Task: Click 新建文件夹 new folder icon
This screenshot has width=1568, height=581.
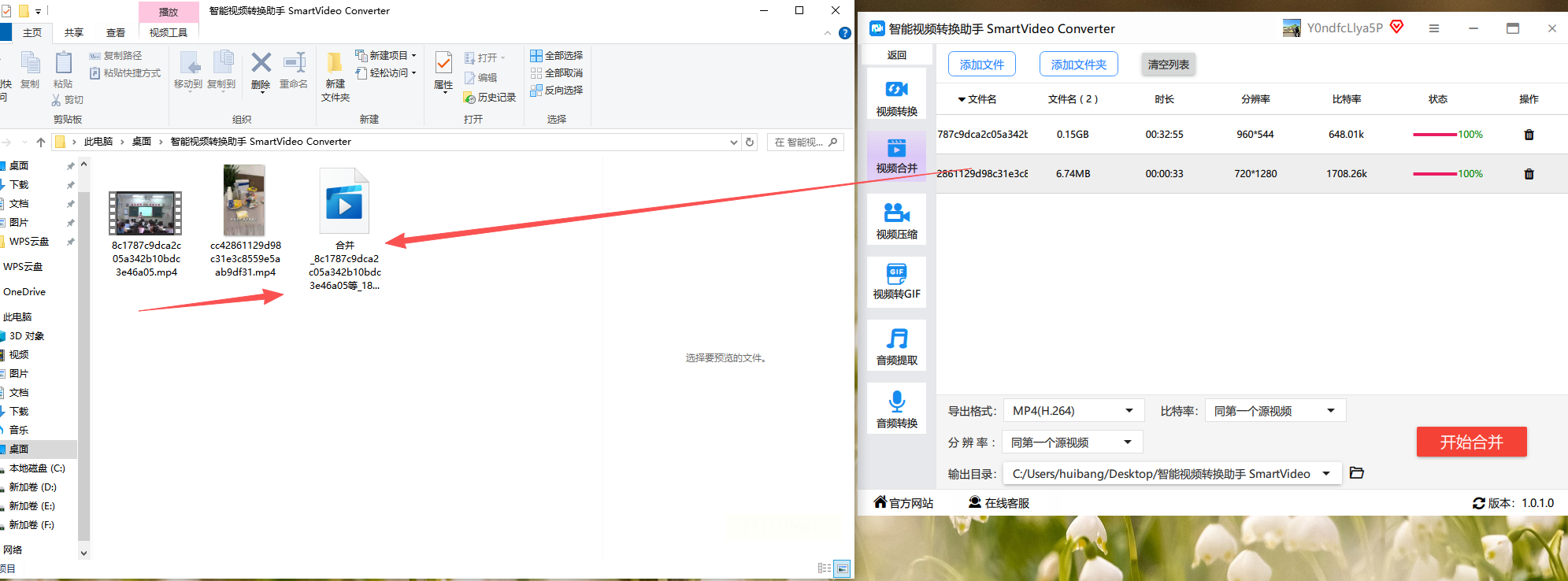Action: [335, 76]
